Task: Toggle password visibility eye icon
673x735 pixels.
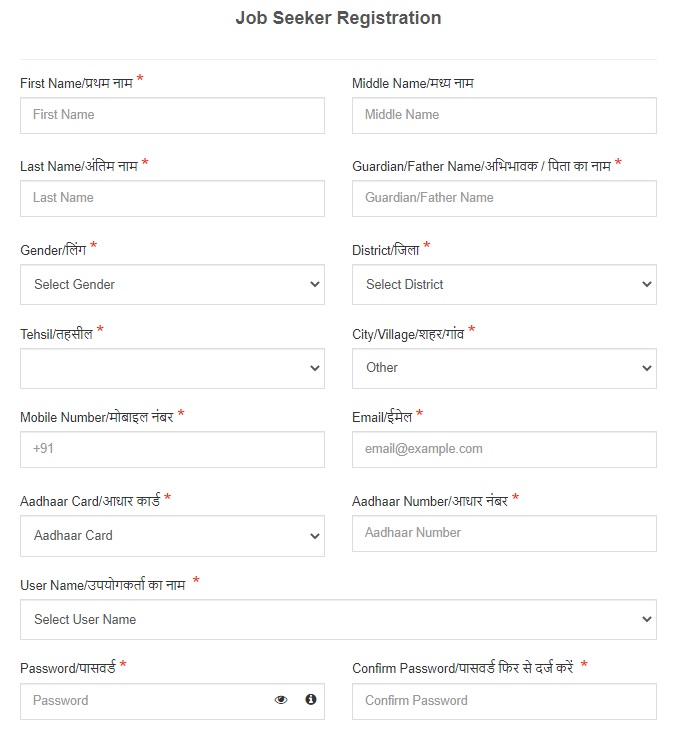Action: click(281, 700)
